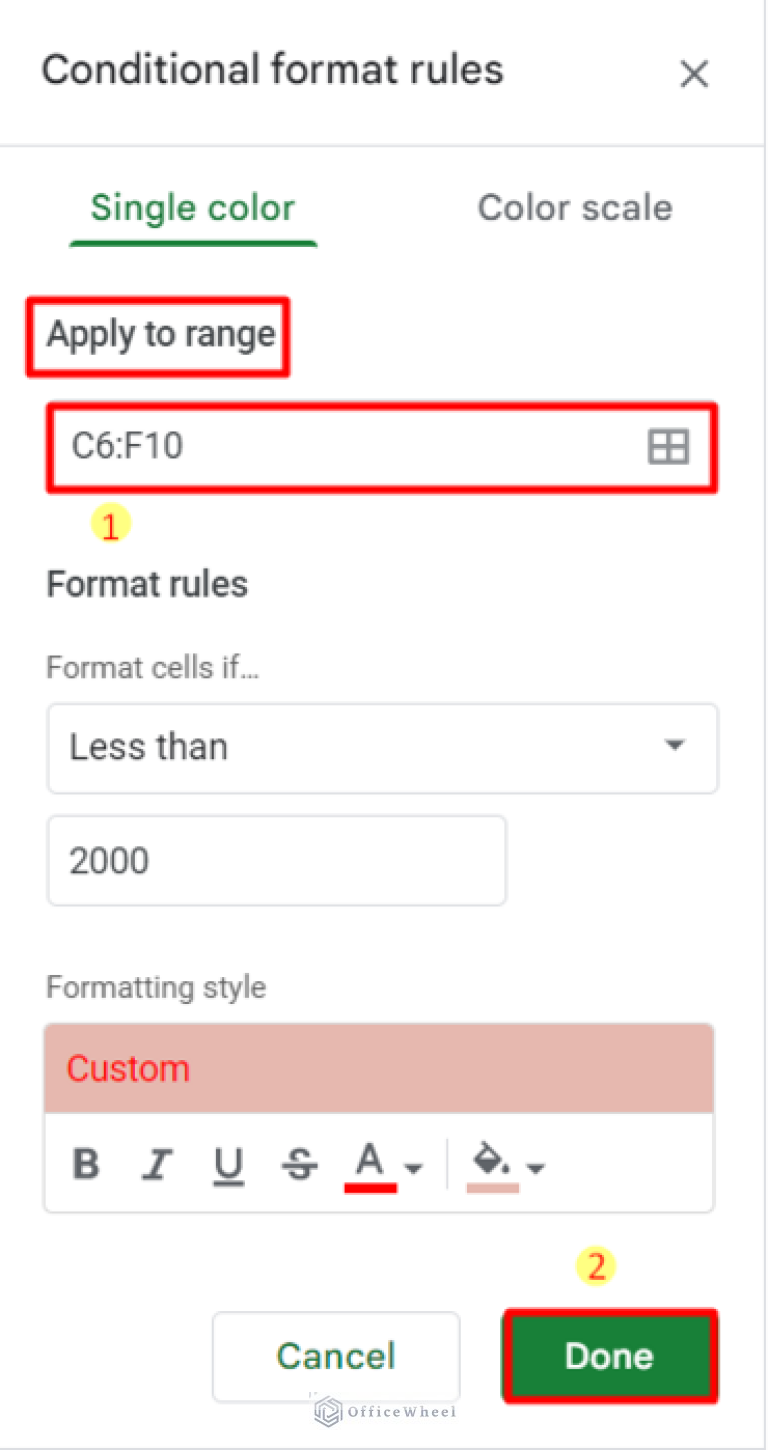The image size is (768, 1450).
Task: Click the Custom formatting preview swatch
Action: click(378, 1068)
